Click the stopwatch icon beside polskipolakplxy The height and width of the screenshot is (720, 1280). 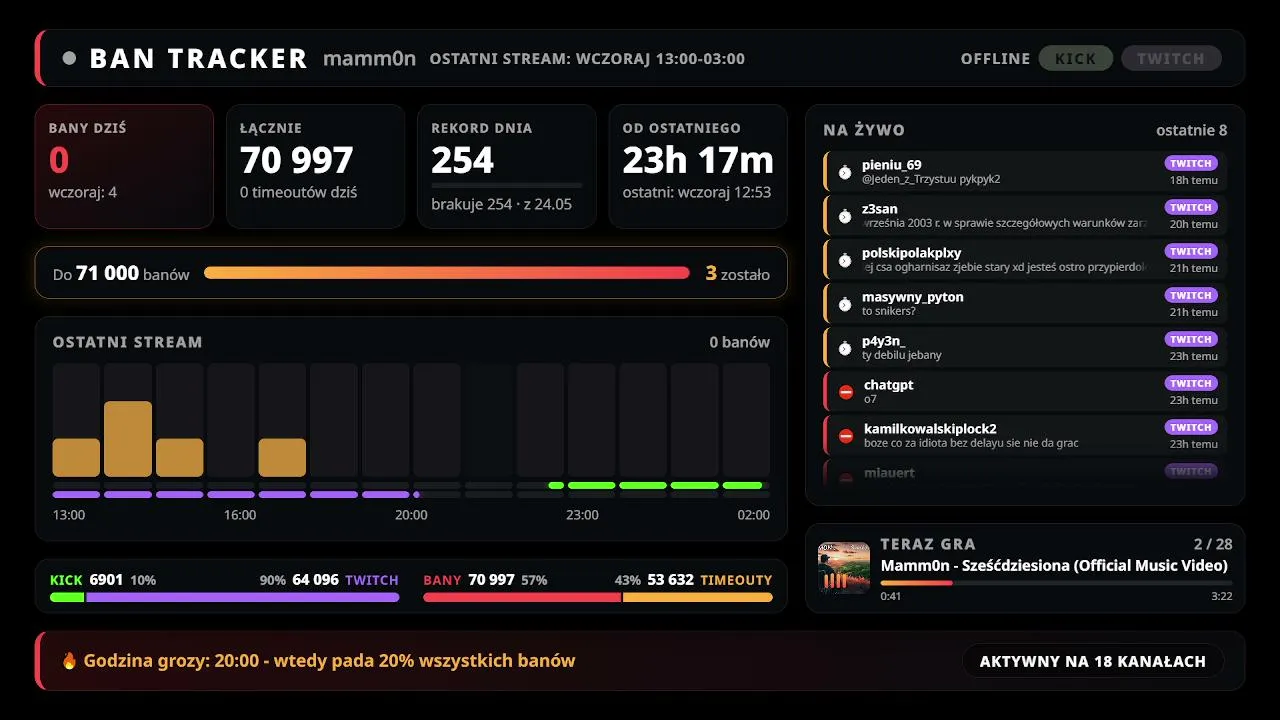click(845, 260)
